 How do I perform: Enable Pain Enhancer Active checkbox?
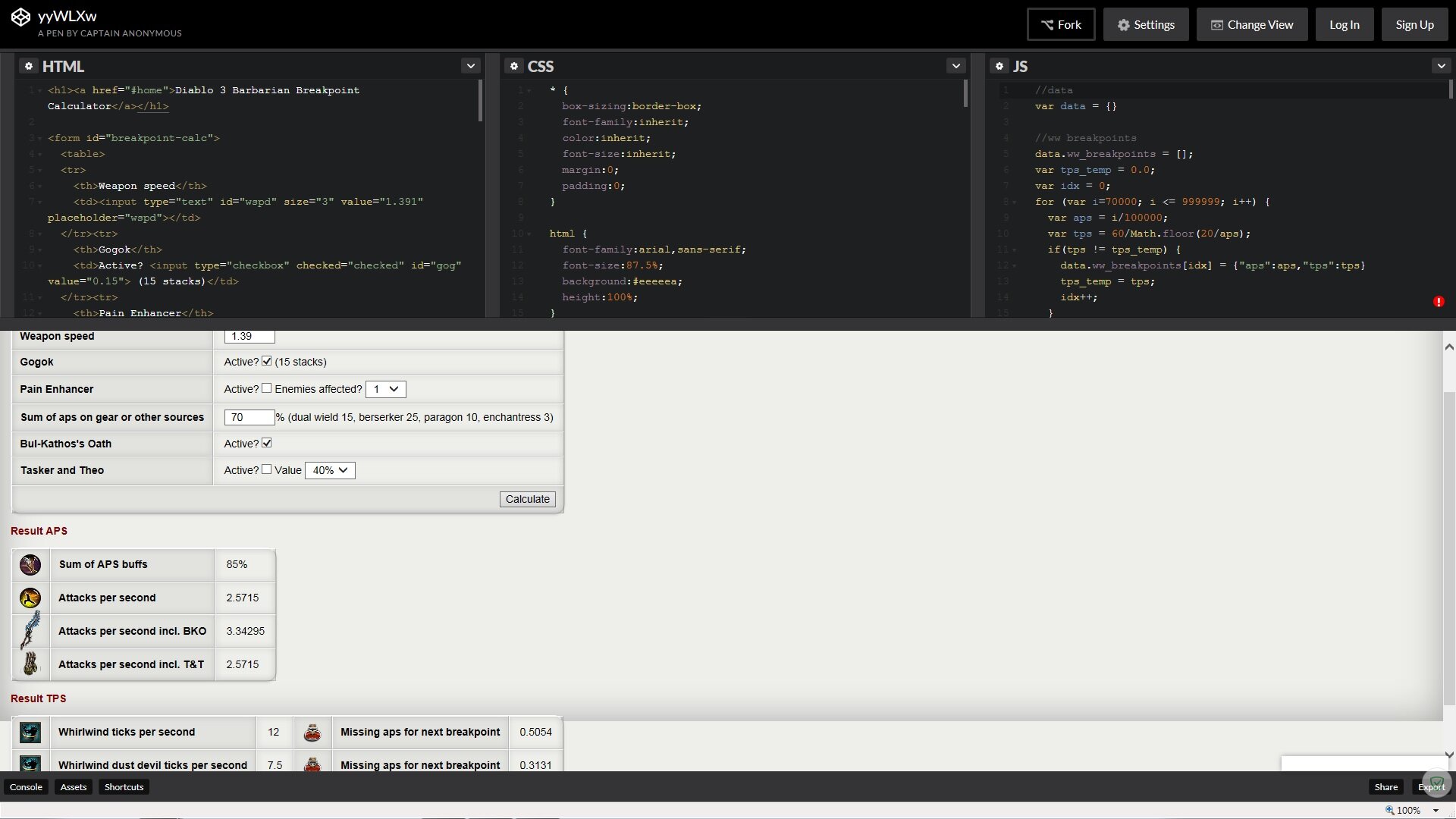click(267, 388)
